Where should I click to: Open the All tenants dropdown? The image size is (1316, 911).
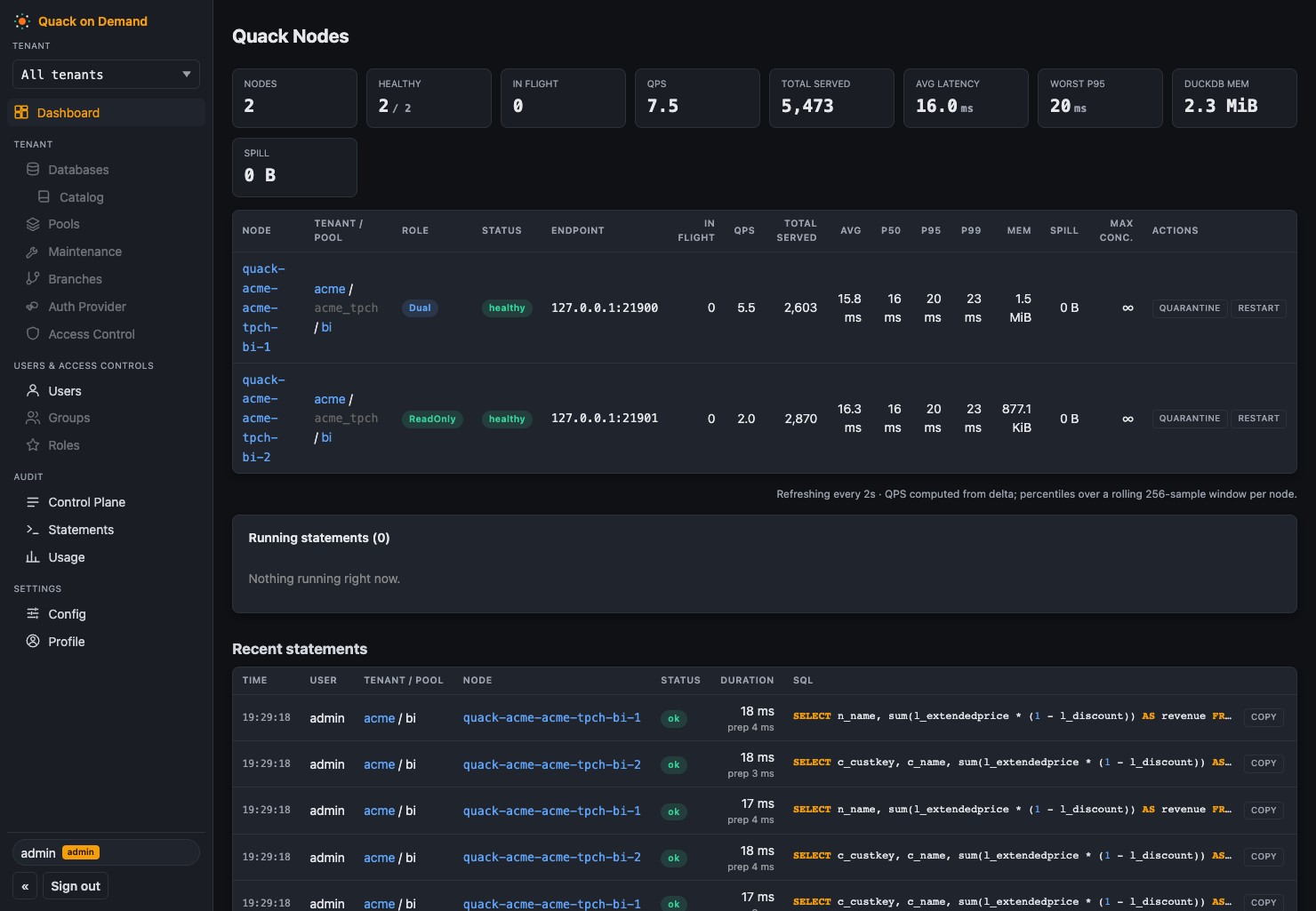coord(106,75)
